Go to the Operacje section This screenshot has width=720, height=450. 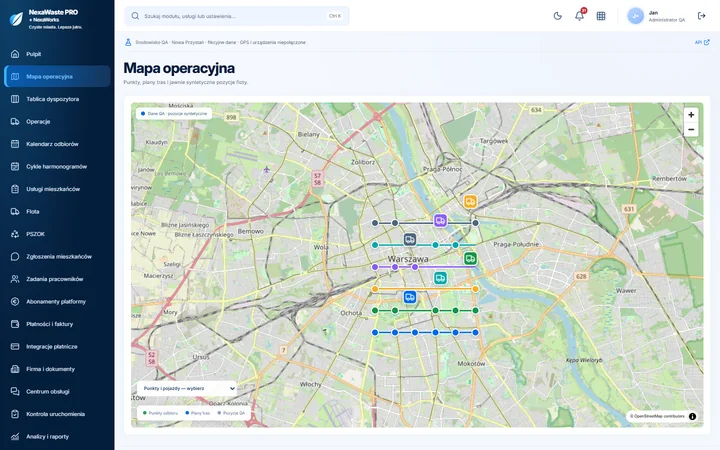pyautogui.click(x=57, y=121)
